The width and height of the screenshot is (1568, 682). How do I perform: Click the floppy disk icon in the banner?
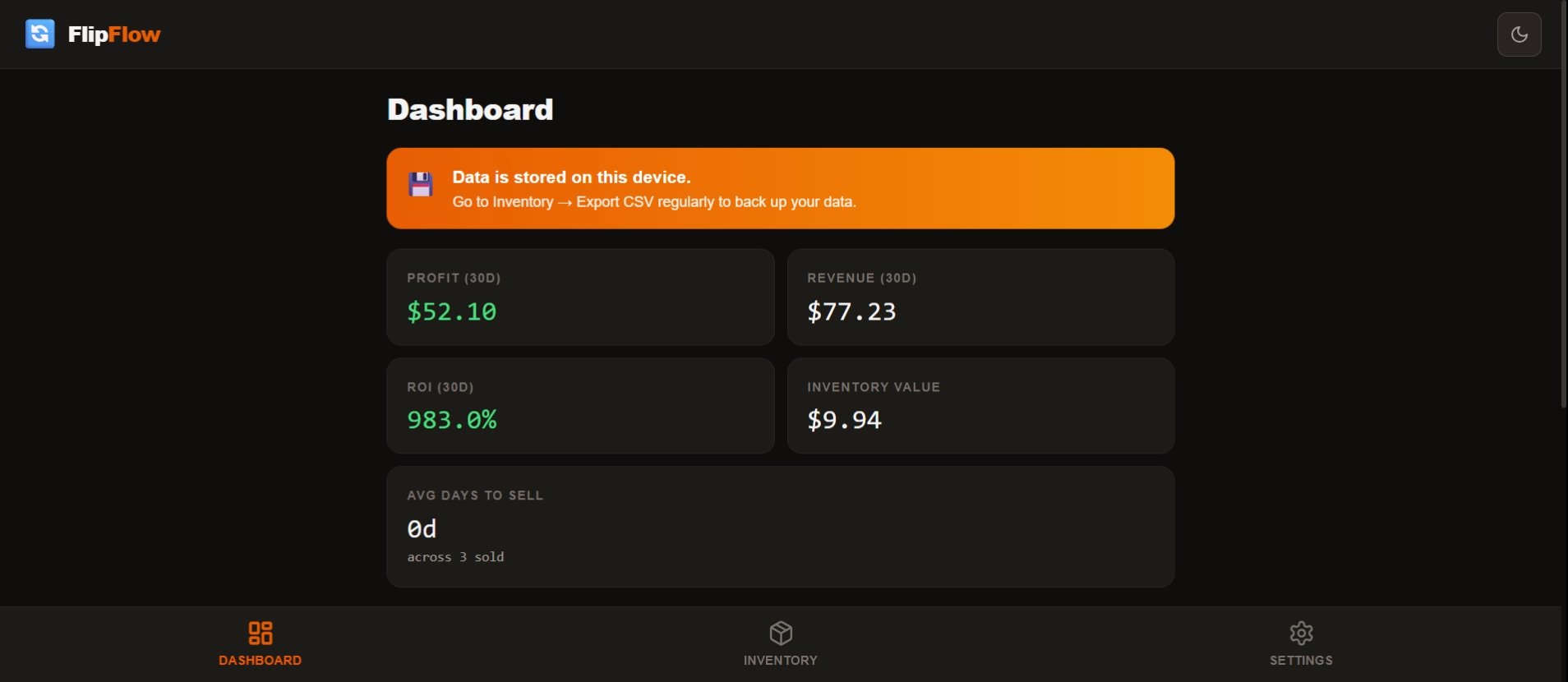tap(420, 184)
